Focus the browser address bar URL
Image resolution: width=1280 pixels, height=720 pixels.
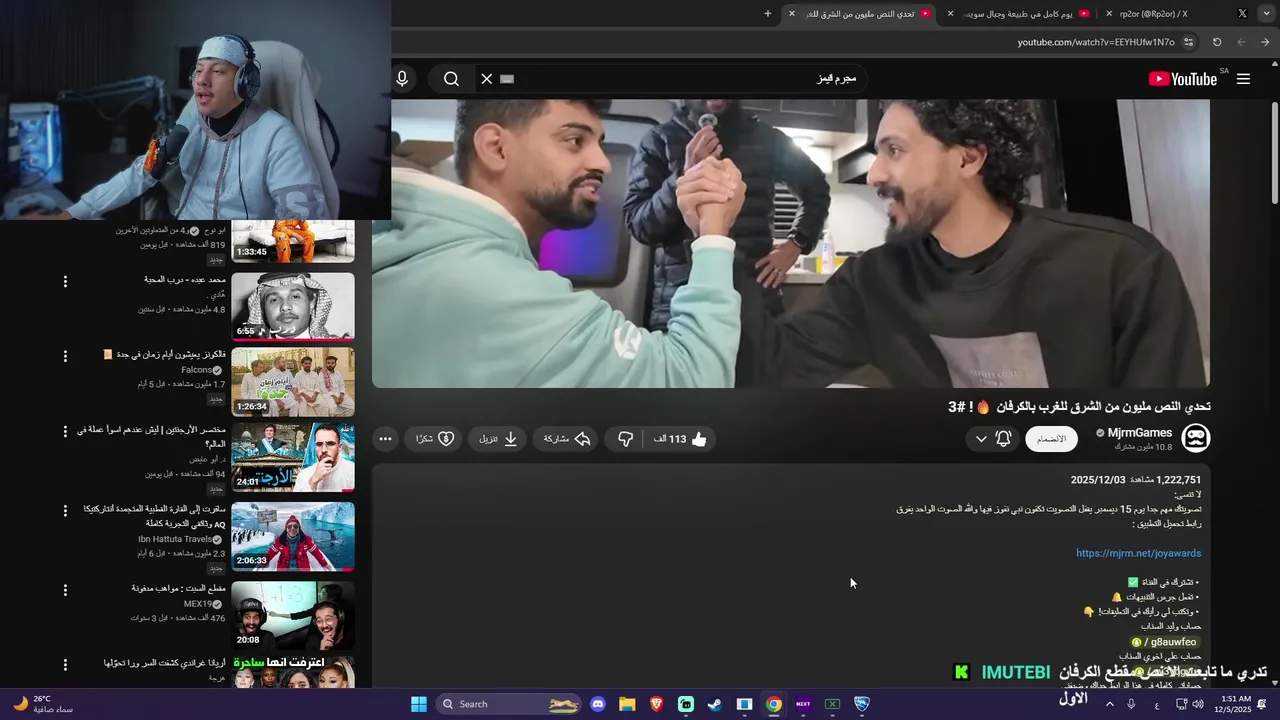(1096, 42)
